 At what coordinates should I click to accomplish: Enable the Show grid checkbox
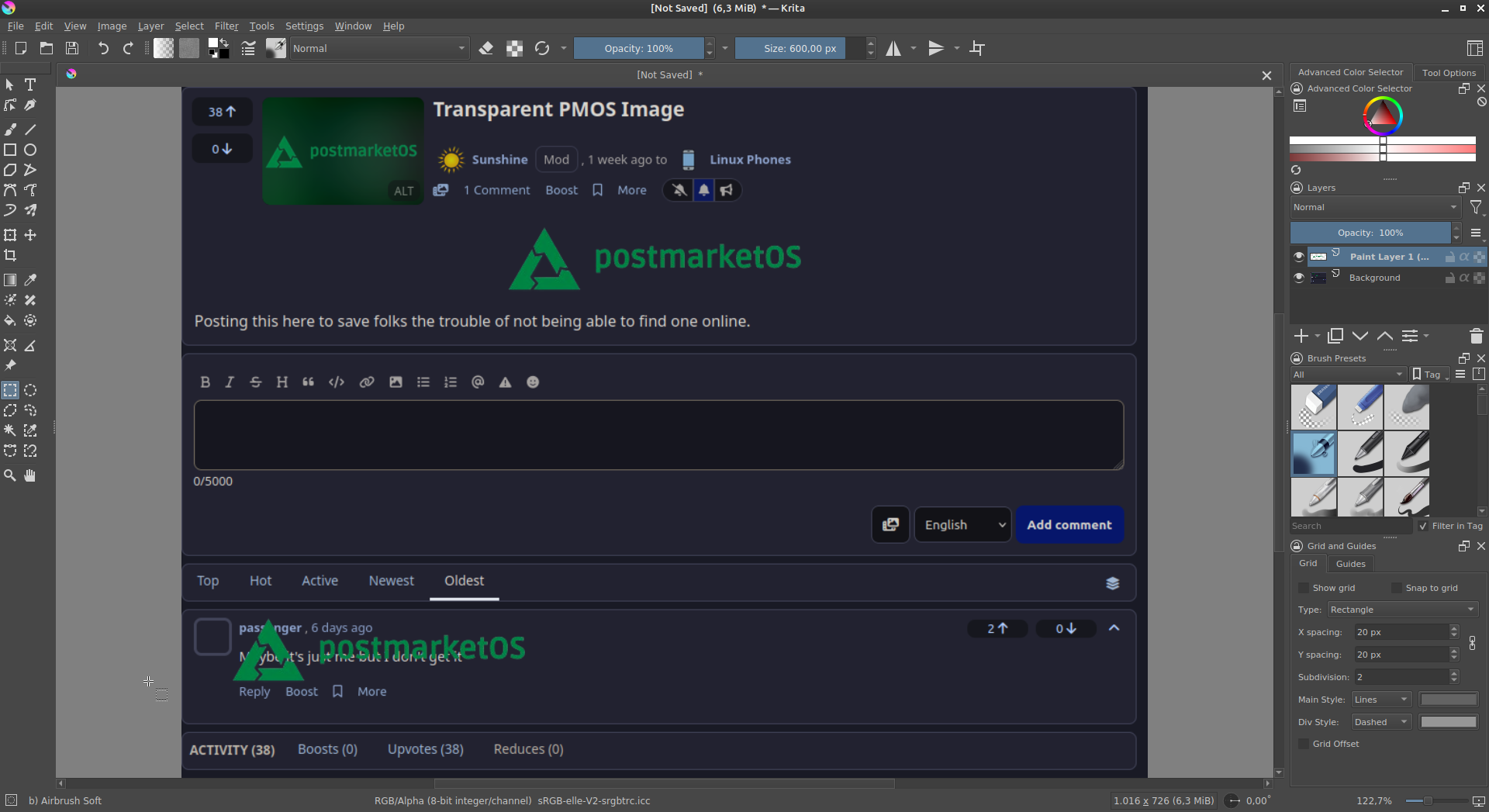pos(1304,588)
